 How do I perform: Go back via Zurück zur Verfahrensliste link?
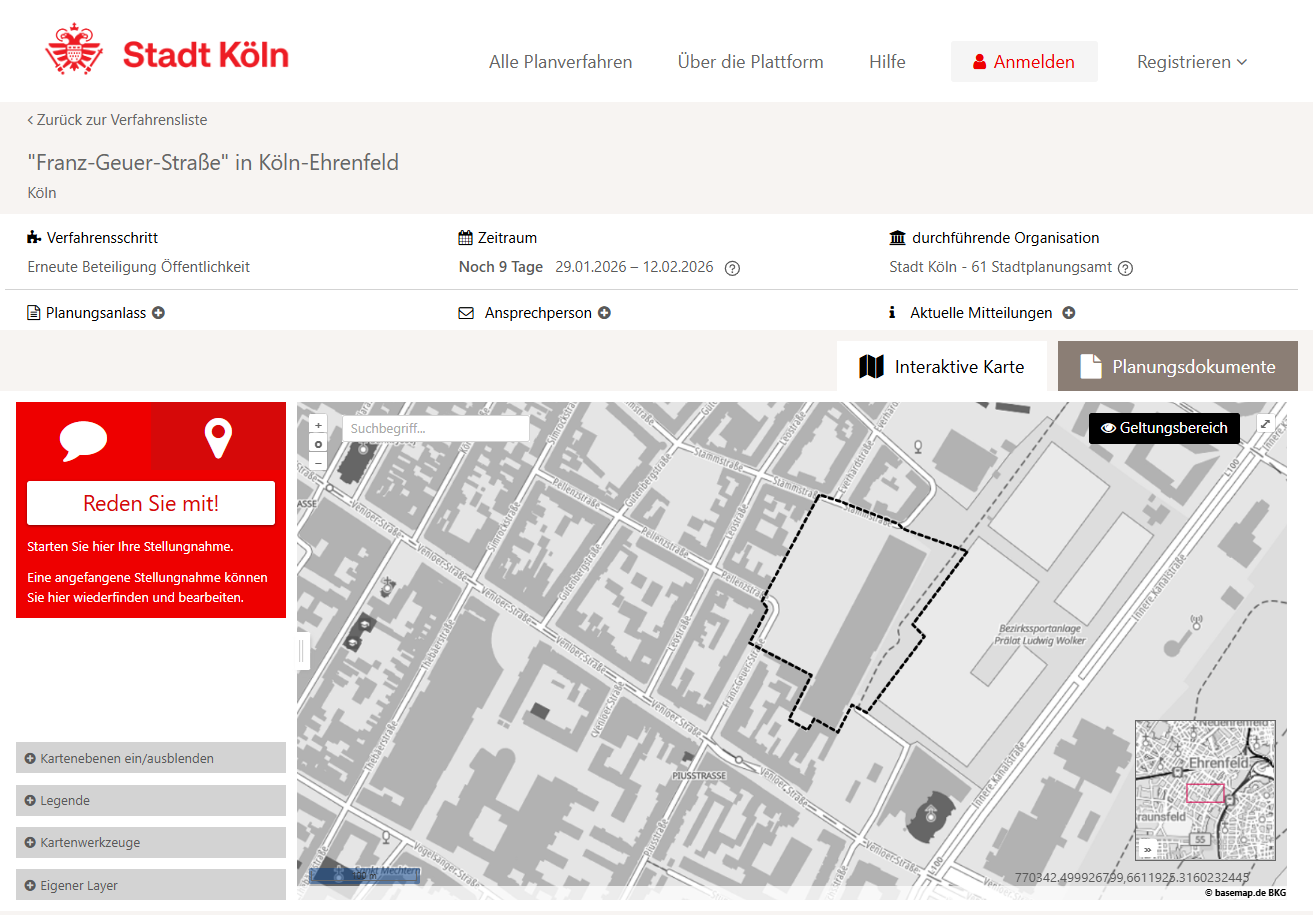coord(117,120)
